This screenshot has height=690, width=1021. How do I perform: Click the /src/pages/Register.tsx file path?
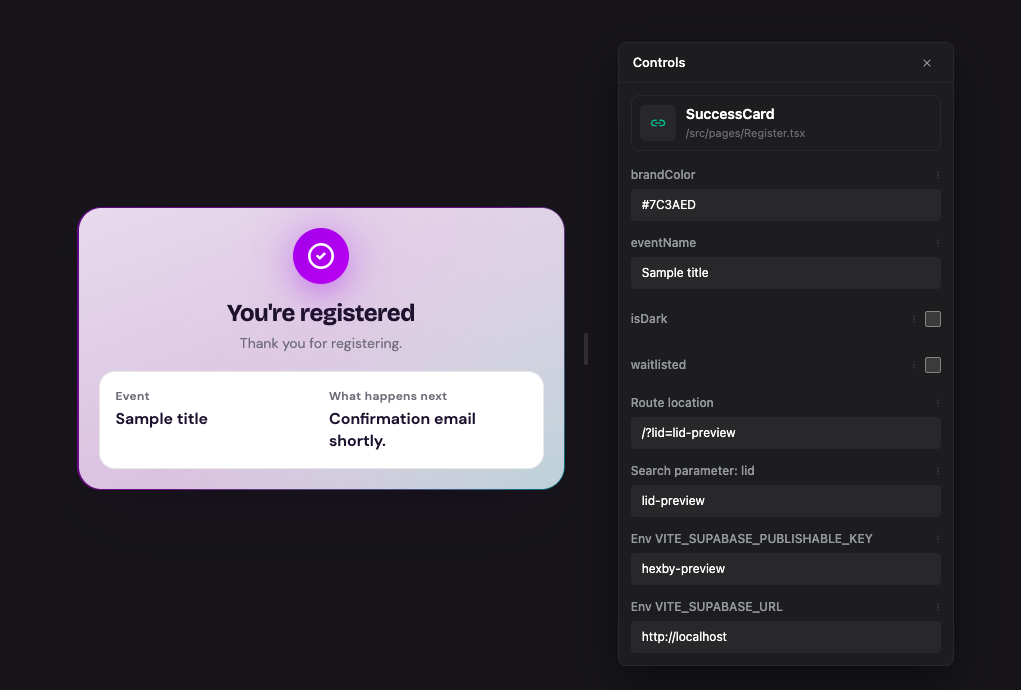tap(745, 133)
